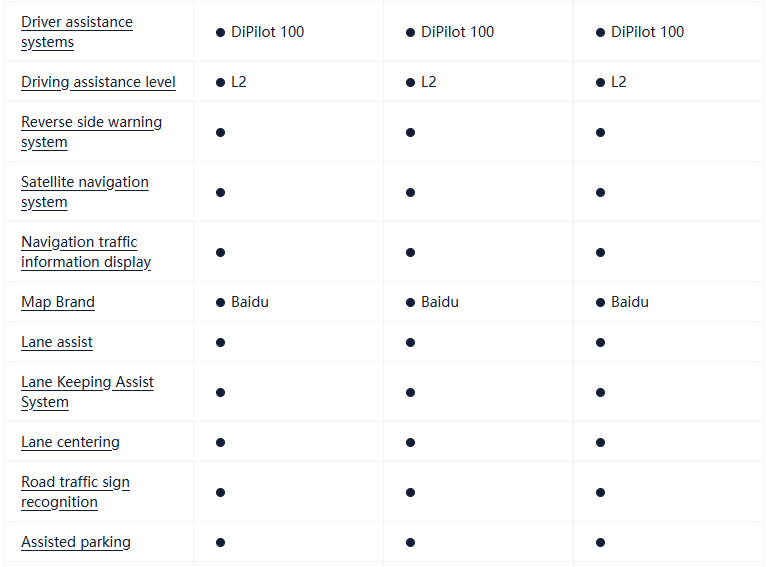
Task: Click the Lane assist link
Action: pos(57,342)
